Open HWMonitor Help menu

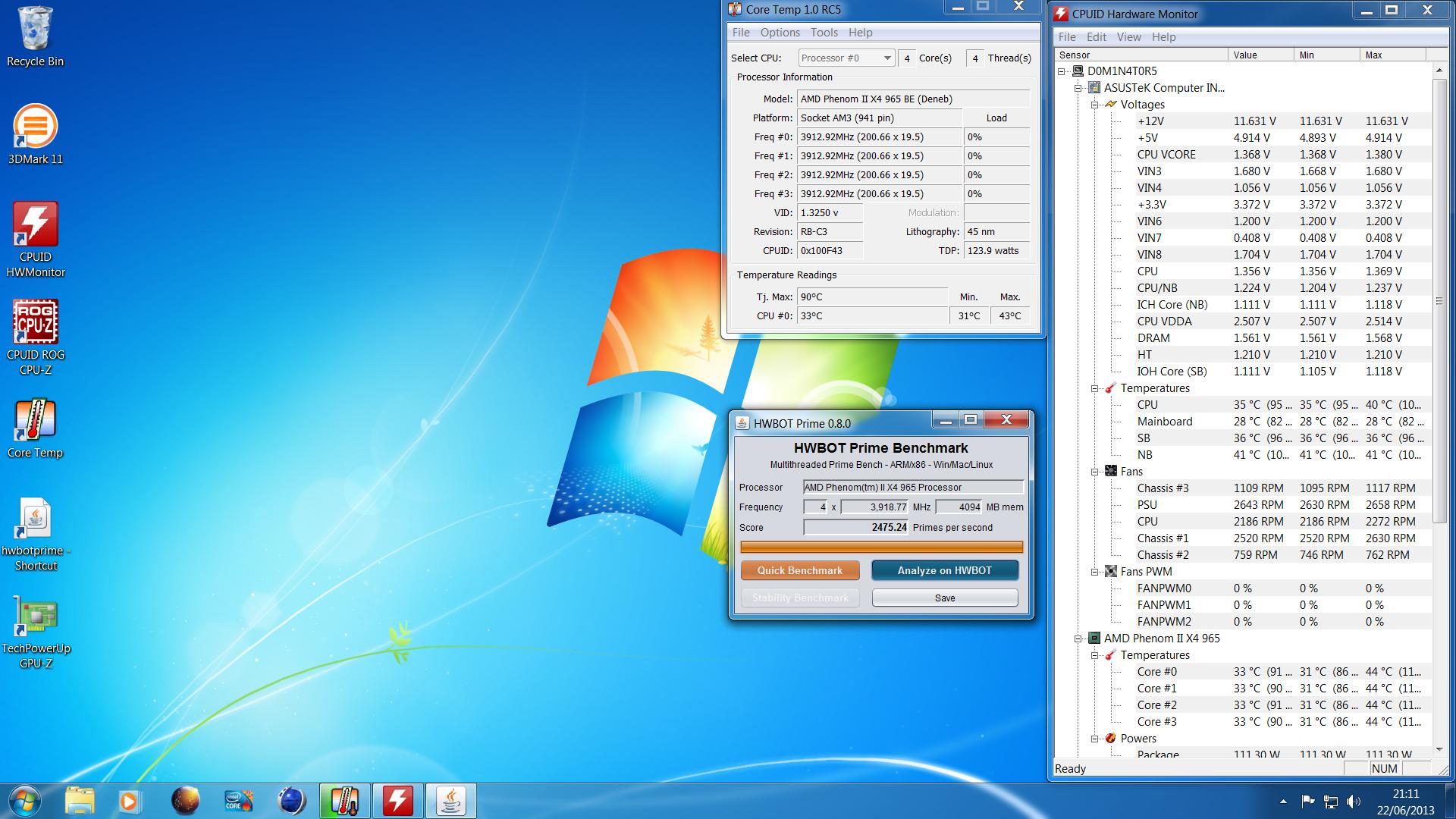tap(1163, 37)
